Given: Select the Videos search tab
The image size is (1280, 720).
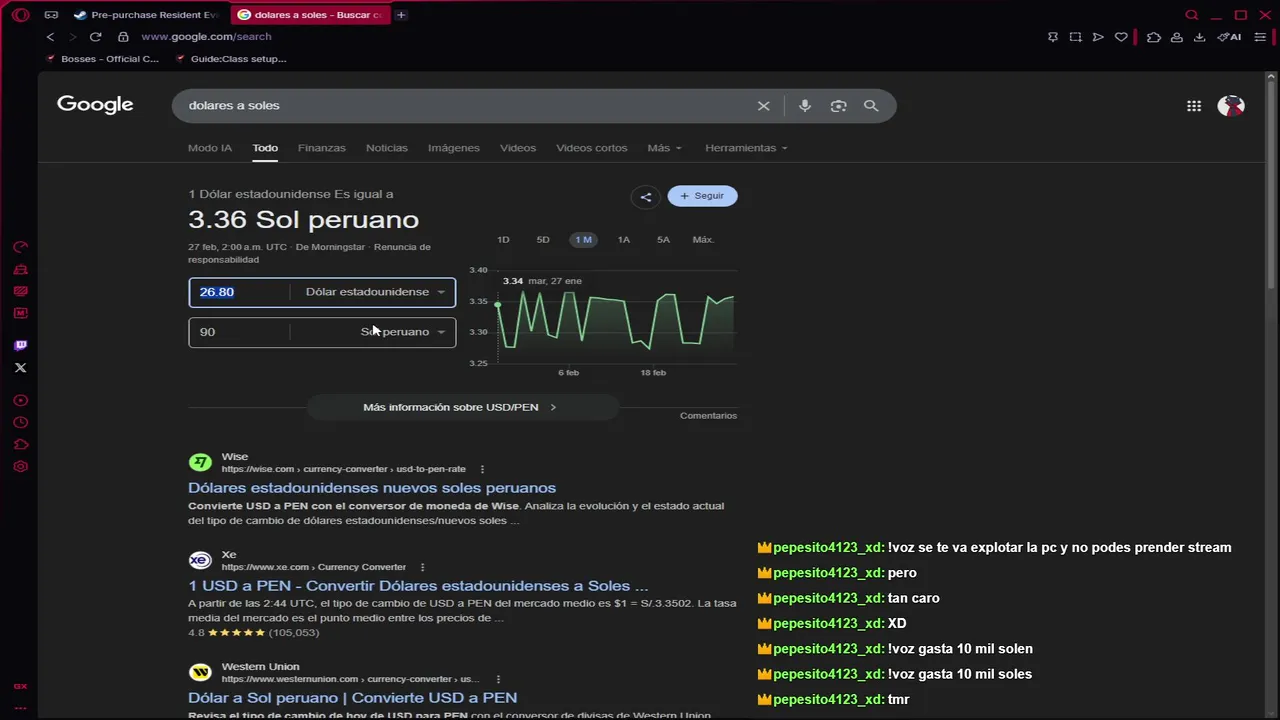Looking at the screenshot, I should [x=518, y=148].
